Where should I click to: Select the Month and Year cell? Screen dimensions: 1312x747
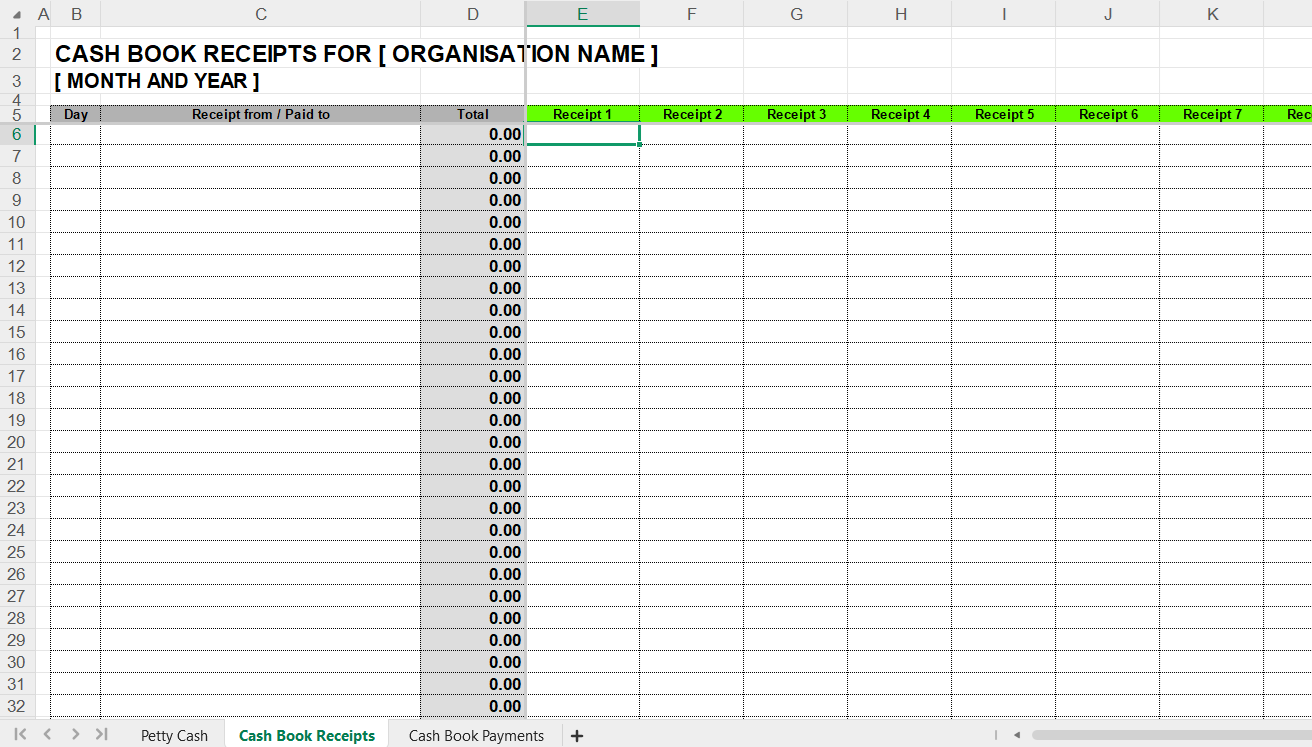pos(157,82)
